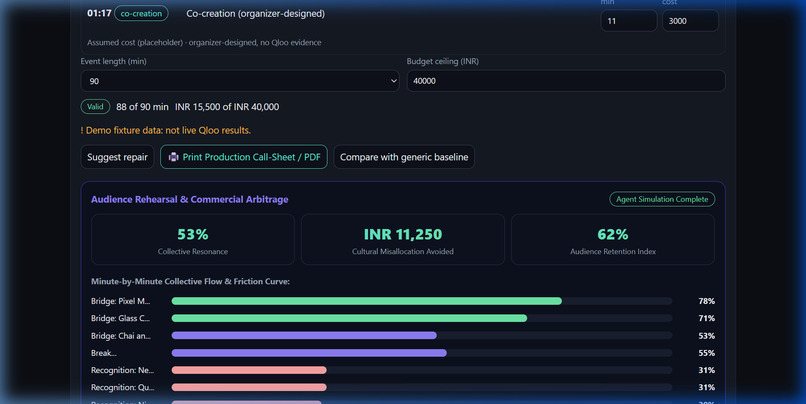Compare with generic baseline

pos(404,157)
